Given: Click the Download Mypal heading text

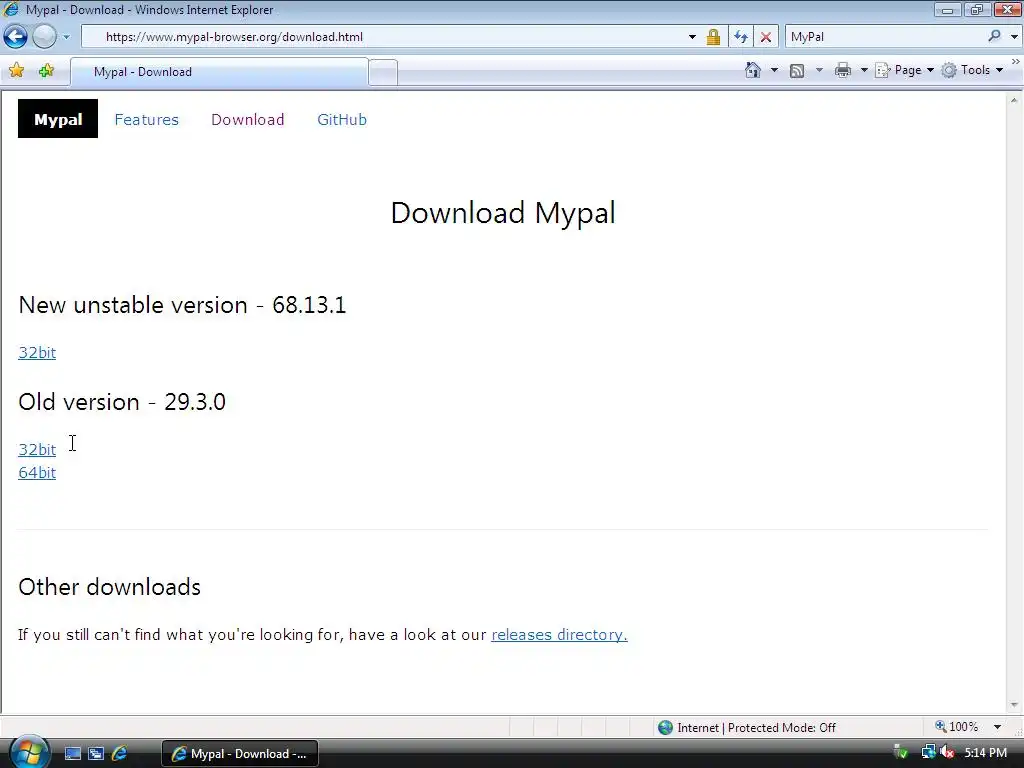Looking at the screenshot, I should 503,213.
